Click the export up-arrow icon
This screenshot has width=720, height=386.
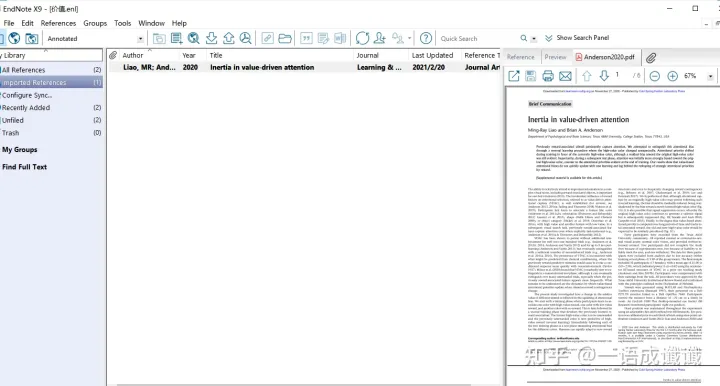(x=229, y=39)
